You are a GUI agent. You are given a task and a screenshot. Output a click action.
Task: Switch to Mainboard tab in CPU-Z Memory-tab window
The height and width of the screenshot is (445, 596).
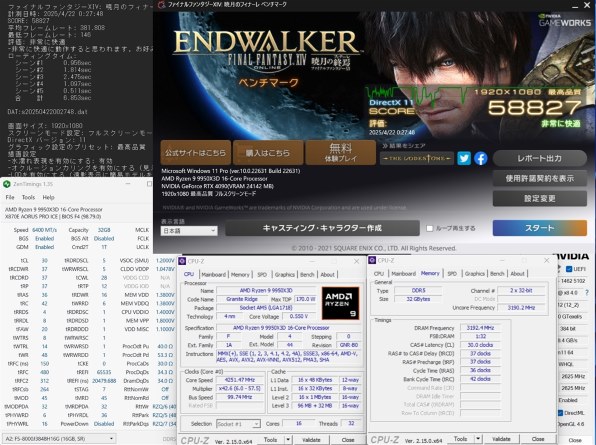pyautogui.click(x=403, y=274)
